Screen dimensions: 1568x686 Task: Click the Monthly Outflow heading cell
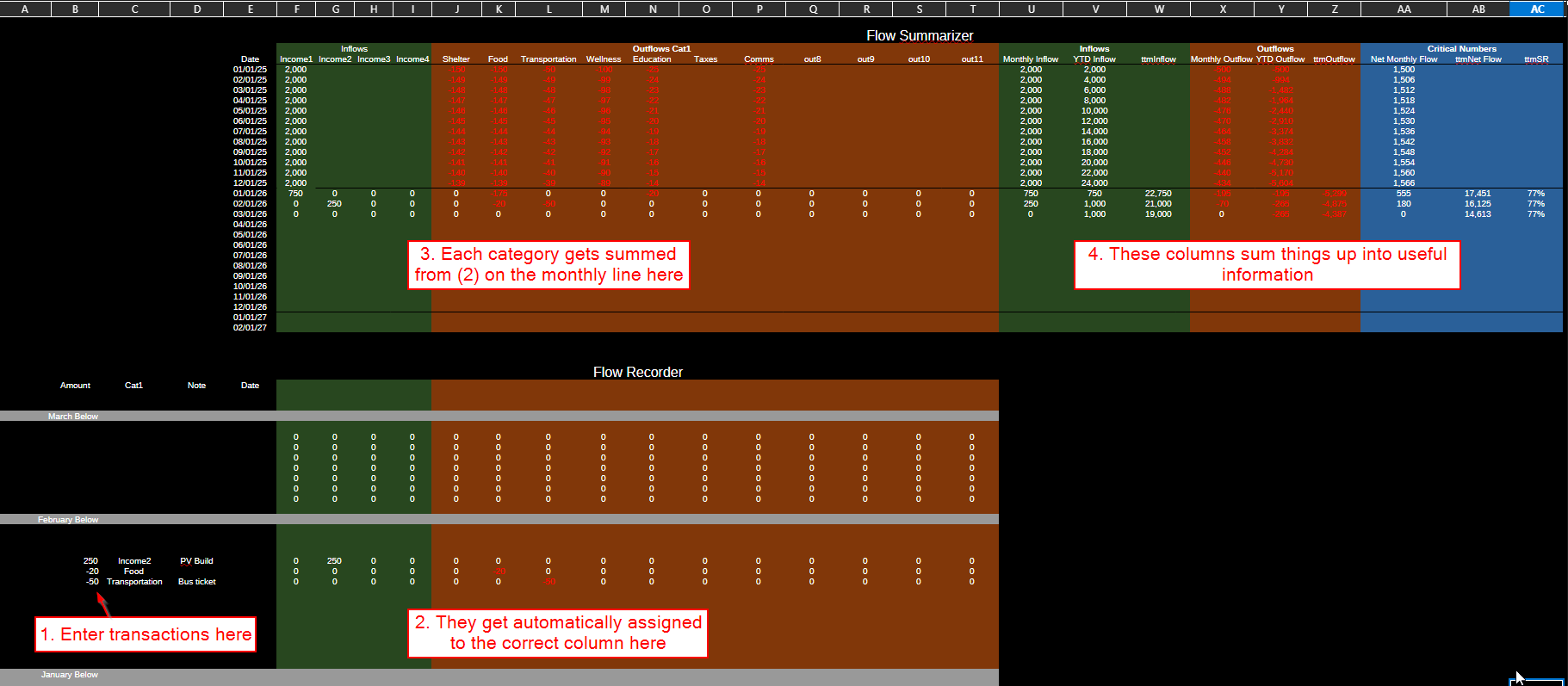1221,59
